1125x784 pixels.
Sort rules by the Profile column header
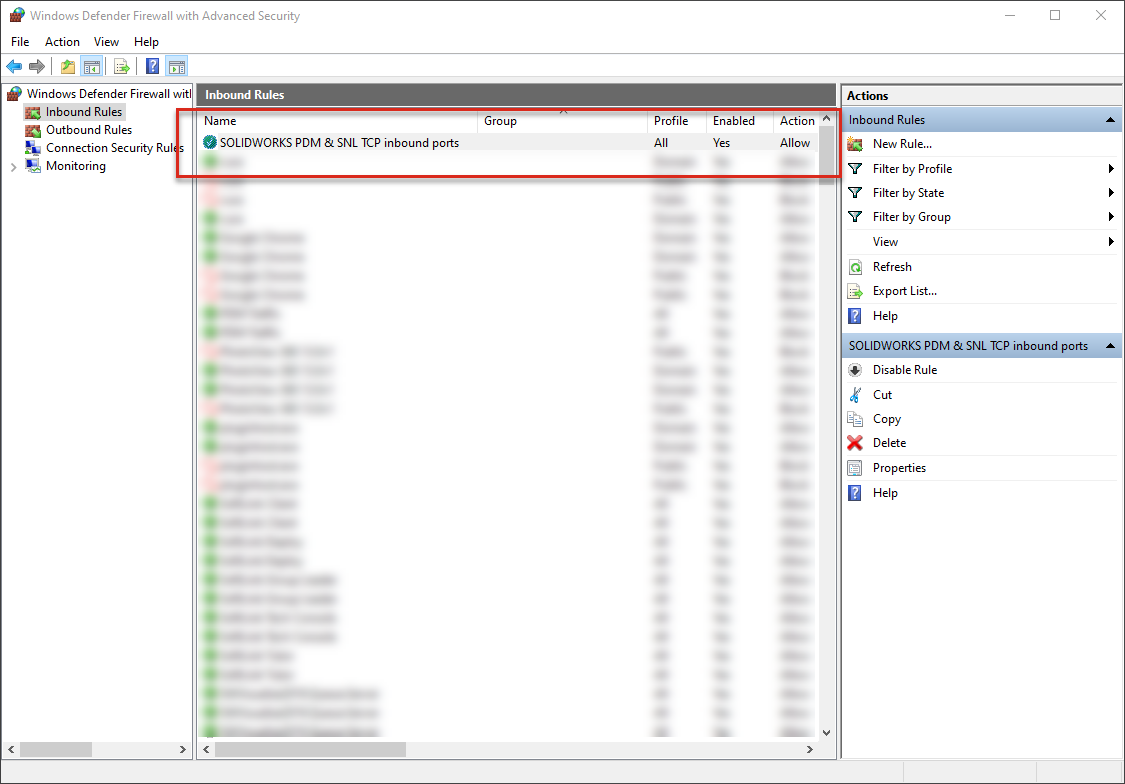pyautogui.click(x=677, y=121)
